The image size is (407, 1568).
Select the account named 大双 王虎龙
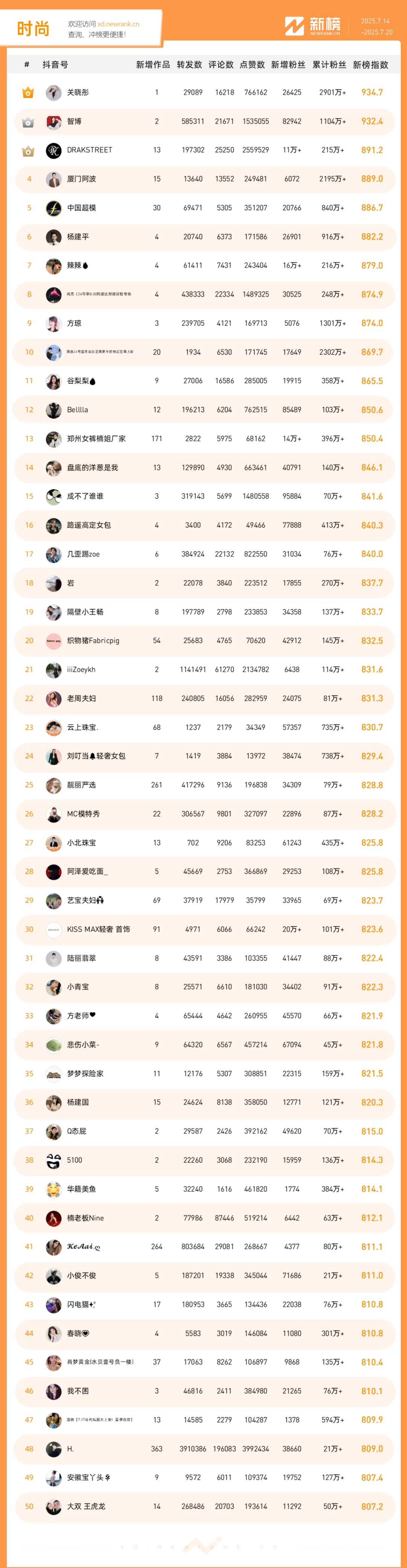point(86,1507)
